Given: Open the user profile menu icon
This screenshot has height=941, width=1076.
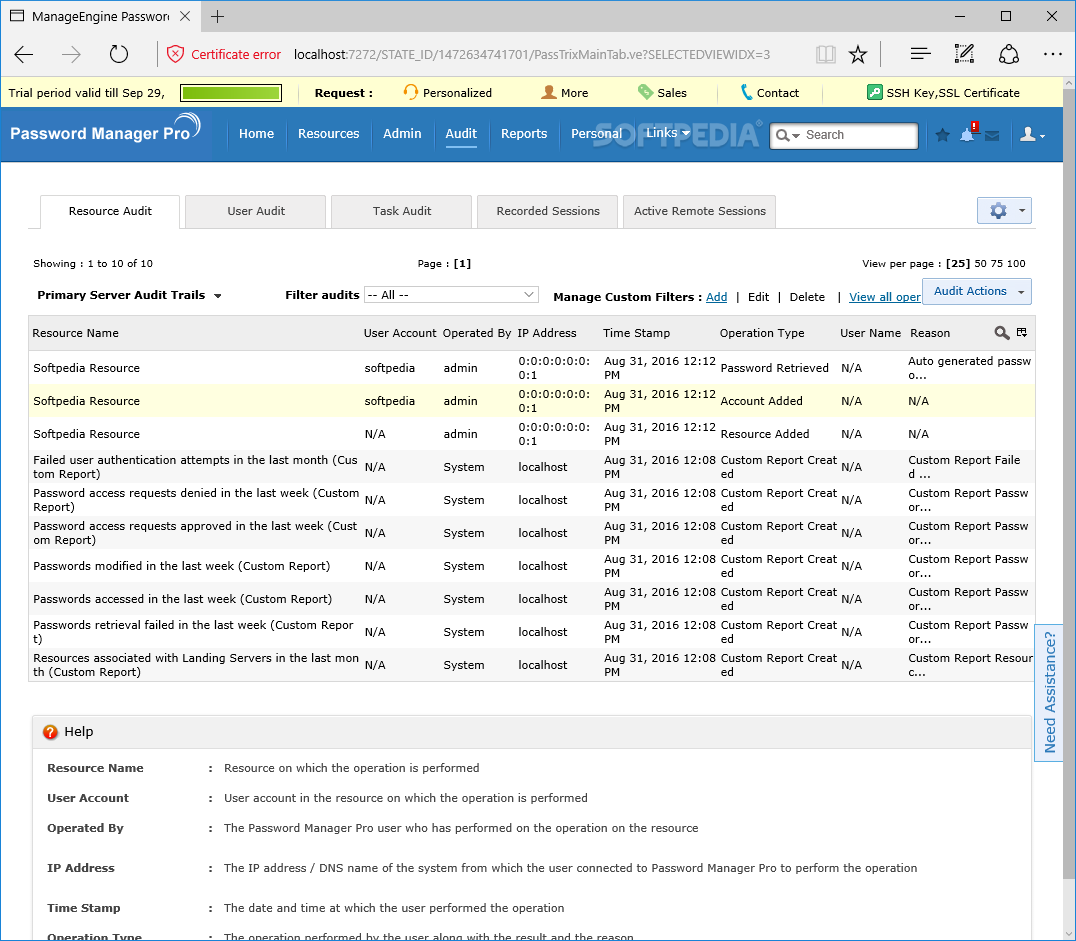Looking at the screenshot, I should click(x=1031, y=135).
